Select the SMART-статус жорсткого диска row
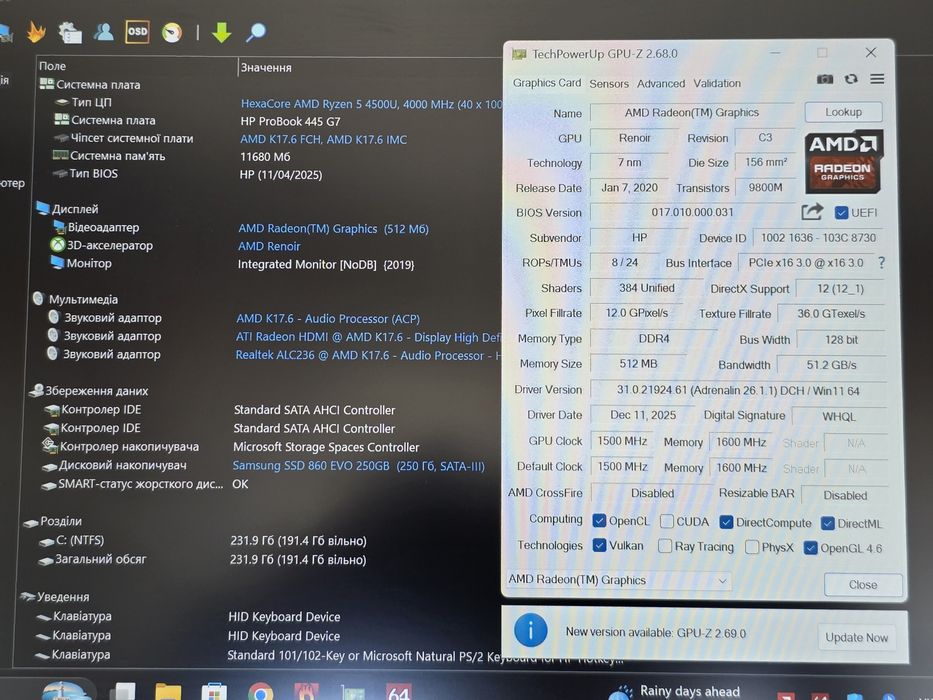Image resolution: width=933 pixels, height=700 pixels. coord(132,484)
